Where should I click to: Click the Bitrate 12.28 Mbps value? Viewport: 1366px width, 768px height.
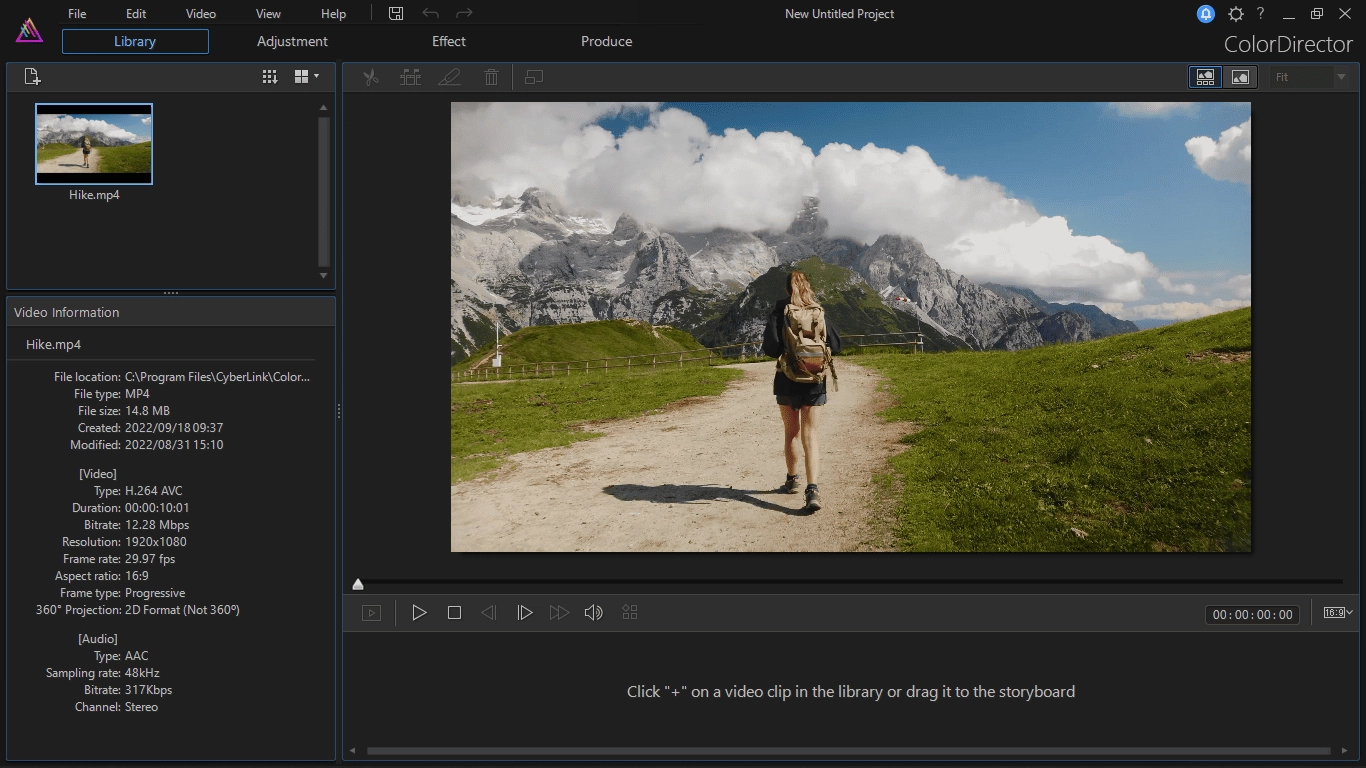click(157, 525)
